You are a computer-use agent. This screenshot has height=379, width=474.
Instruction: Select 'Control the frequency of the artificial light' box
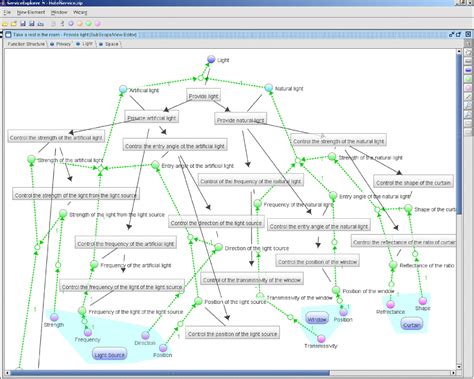(126, 243)
